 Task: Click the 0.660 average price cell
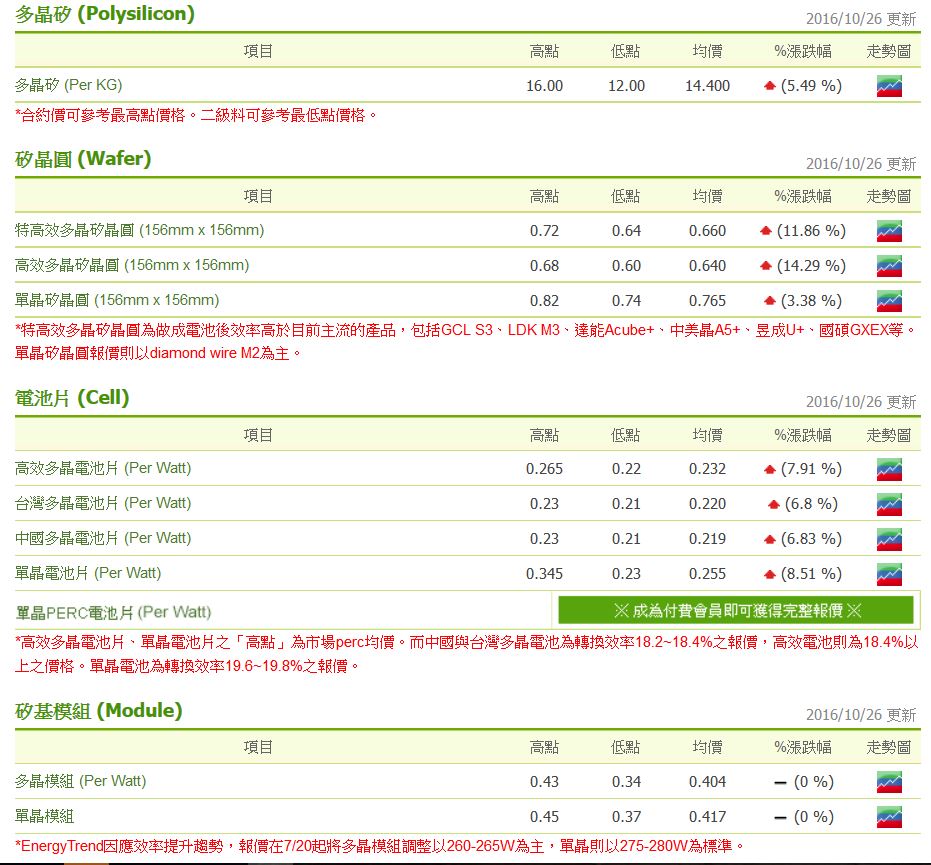point(707,231)
